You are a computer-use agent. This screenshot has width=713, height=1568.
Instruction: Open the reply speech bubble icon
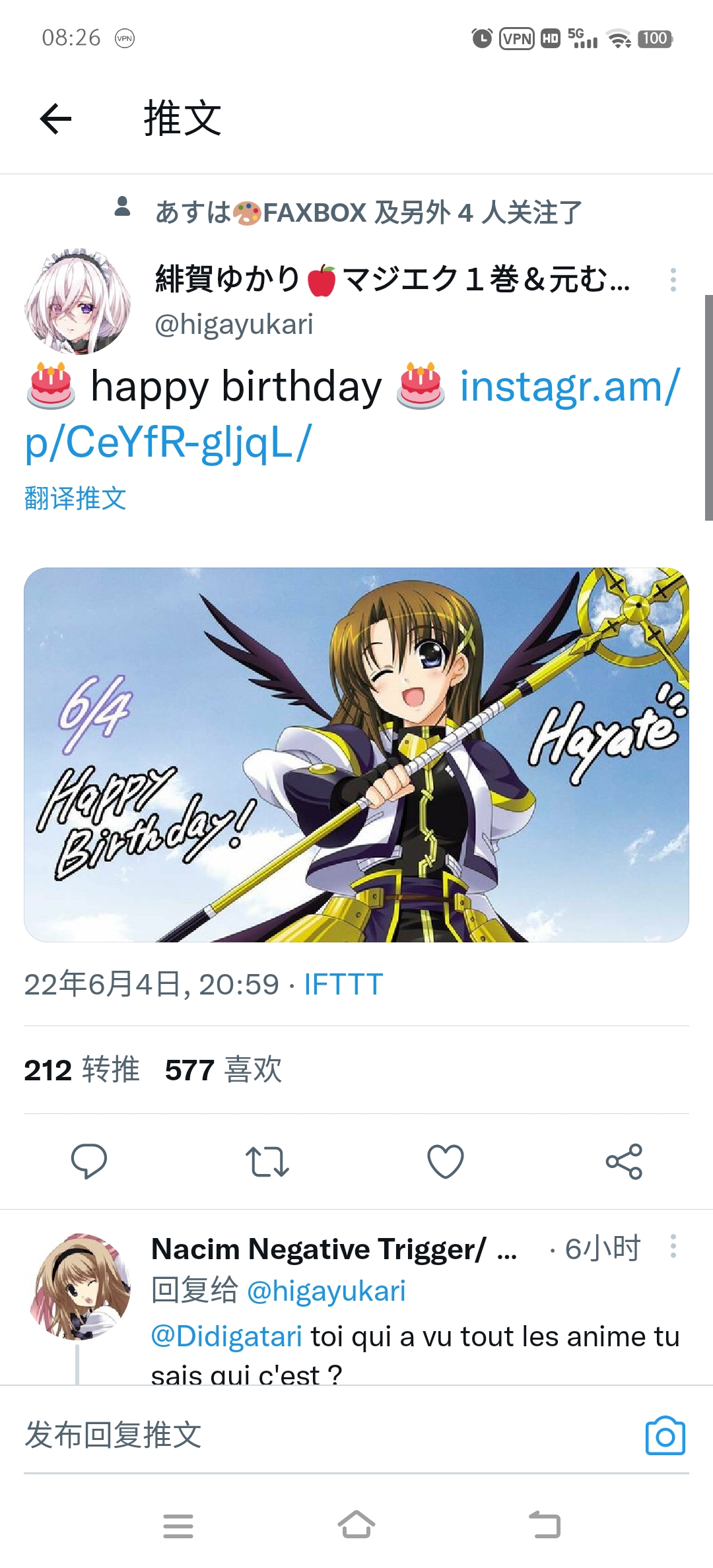click(89, 1161)
